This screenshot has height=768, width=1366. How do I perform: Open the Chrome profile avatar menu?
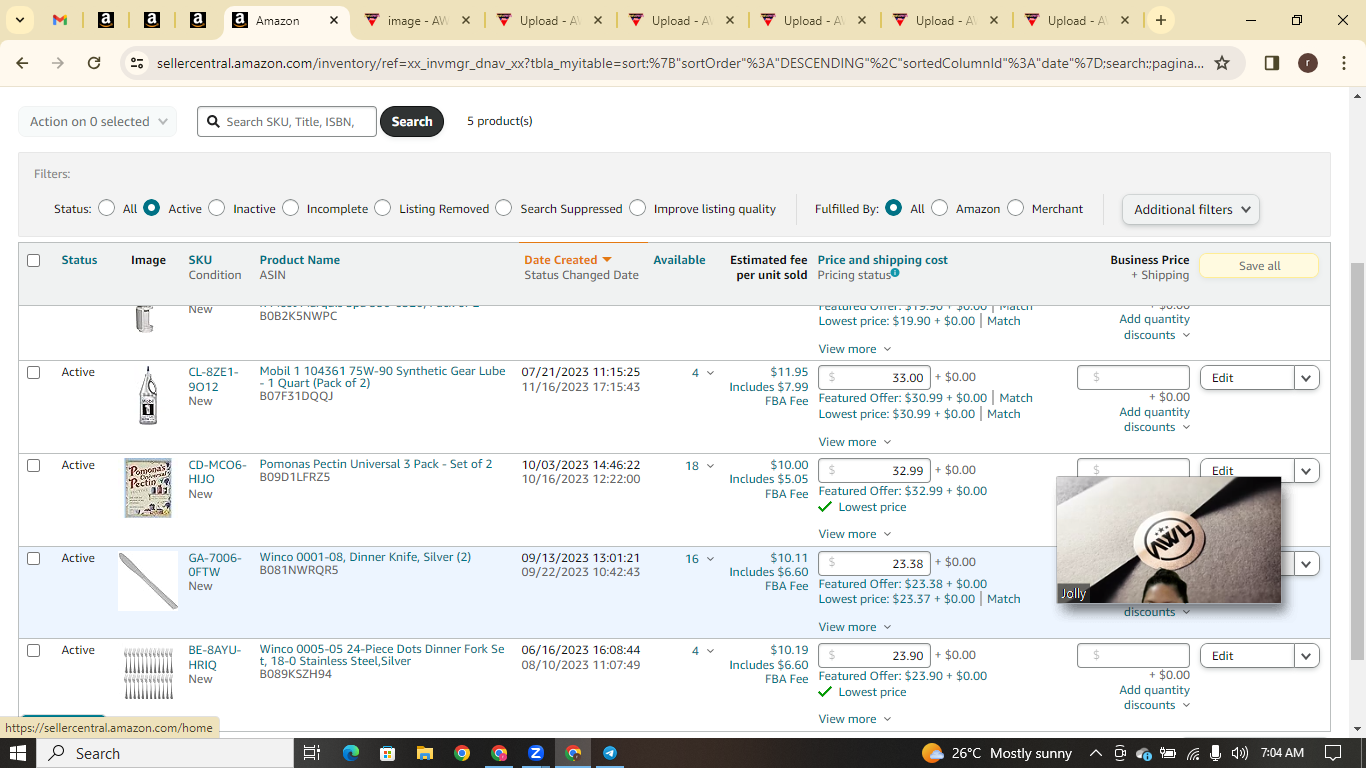tap(1308, 63)
